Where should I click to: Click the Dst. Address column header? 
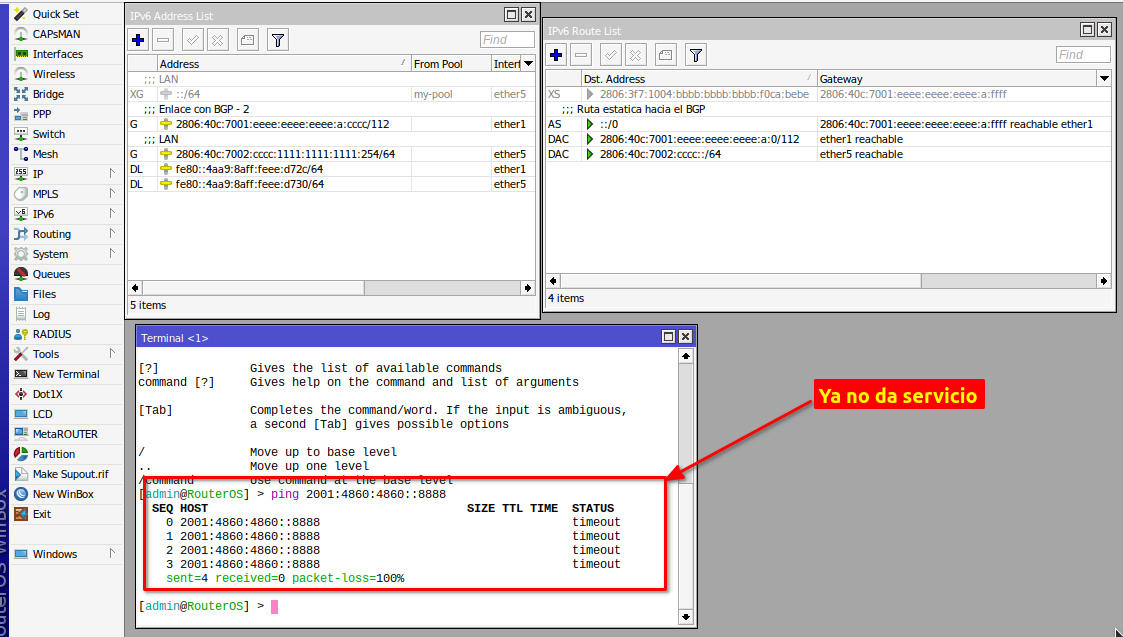pyautogui.click(x=697, y=78)
